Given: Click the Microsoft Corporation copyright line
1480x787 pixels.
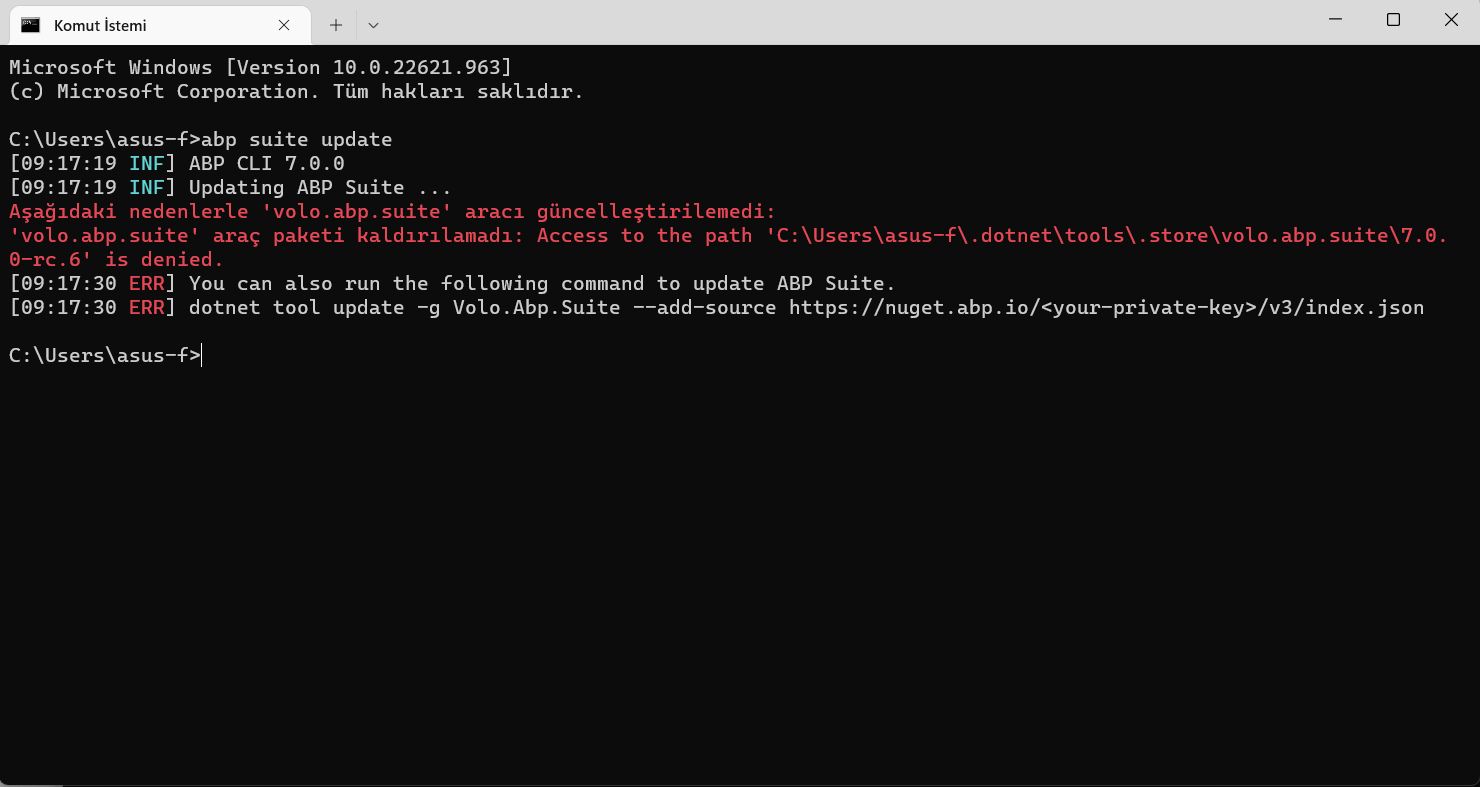Looking at the screenshot, I should [295, 92].
